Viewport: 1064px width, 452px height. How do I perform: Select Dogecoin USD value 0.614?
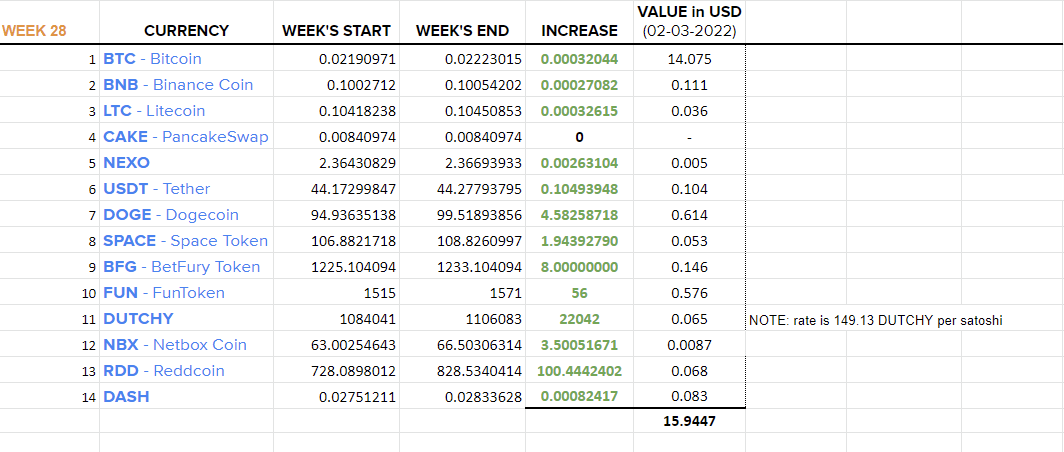point(689,215)
